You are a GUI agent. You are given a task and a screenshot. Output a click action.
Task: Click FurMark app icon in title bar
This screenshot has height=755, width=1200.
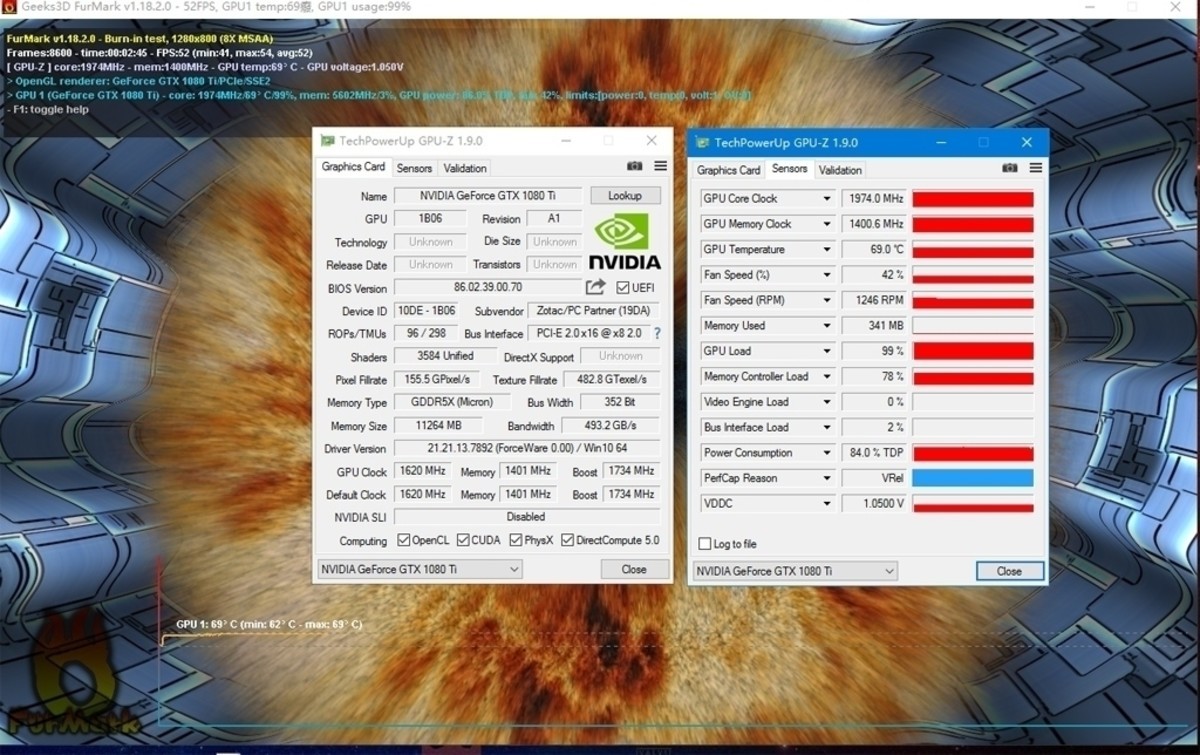coord(8,7)
